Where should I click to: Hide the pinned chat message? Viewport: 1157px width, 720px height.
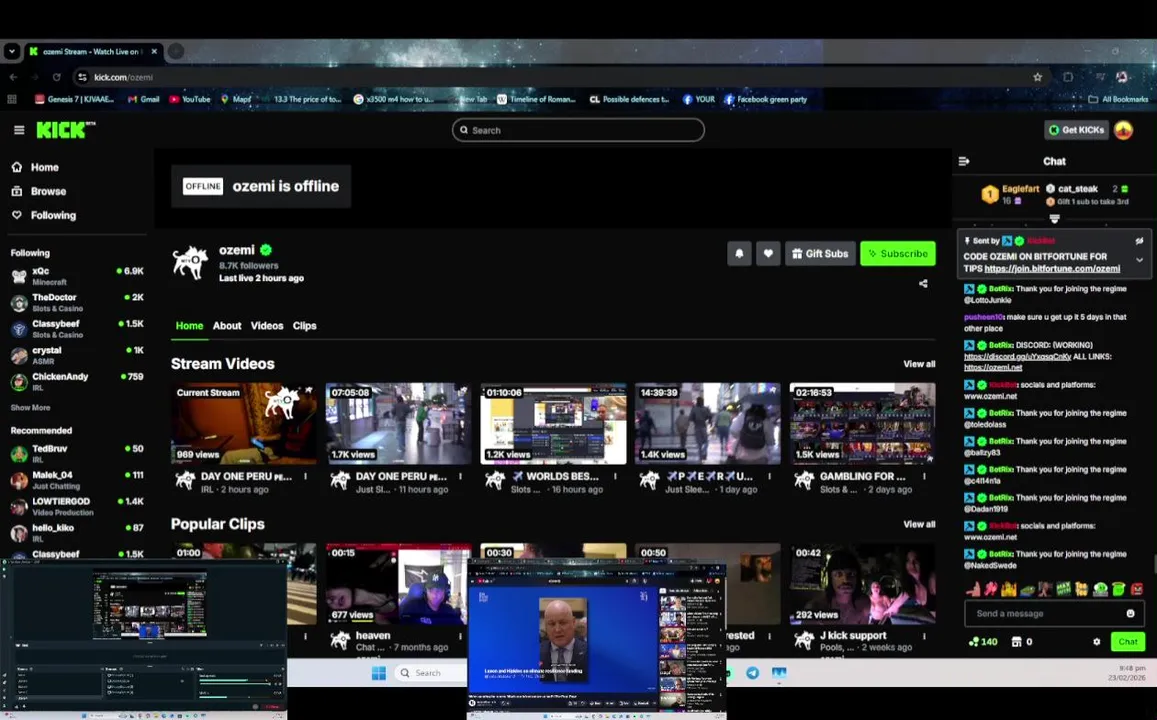click(x=1139, y=241)
